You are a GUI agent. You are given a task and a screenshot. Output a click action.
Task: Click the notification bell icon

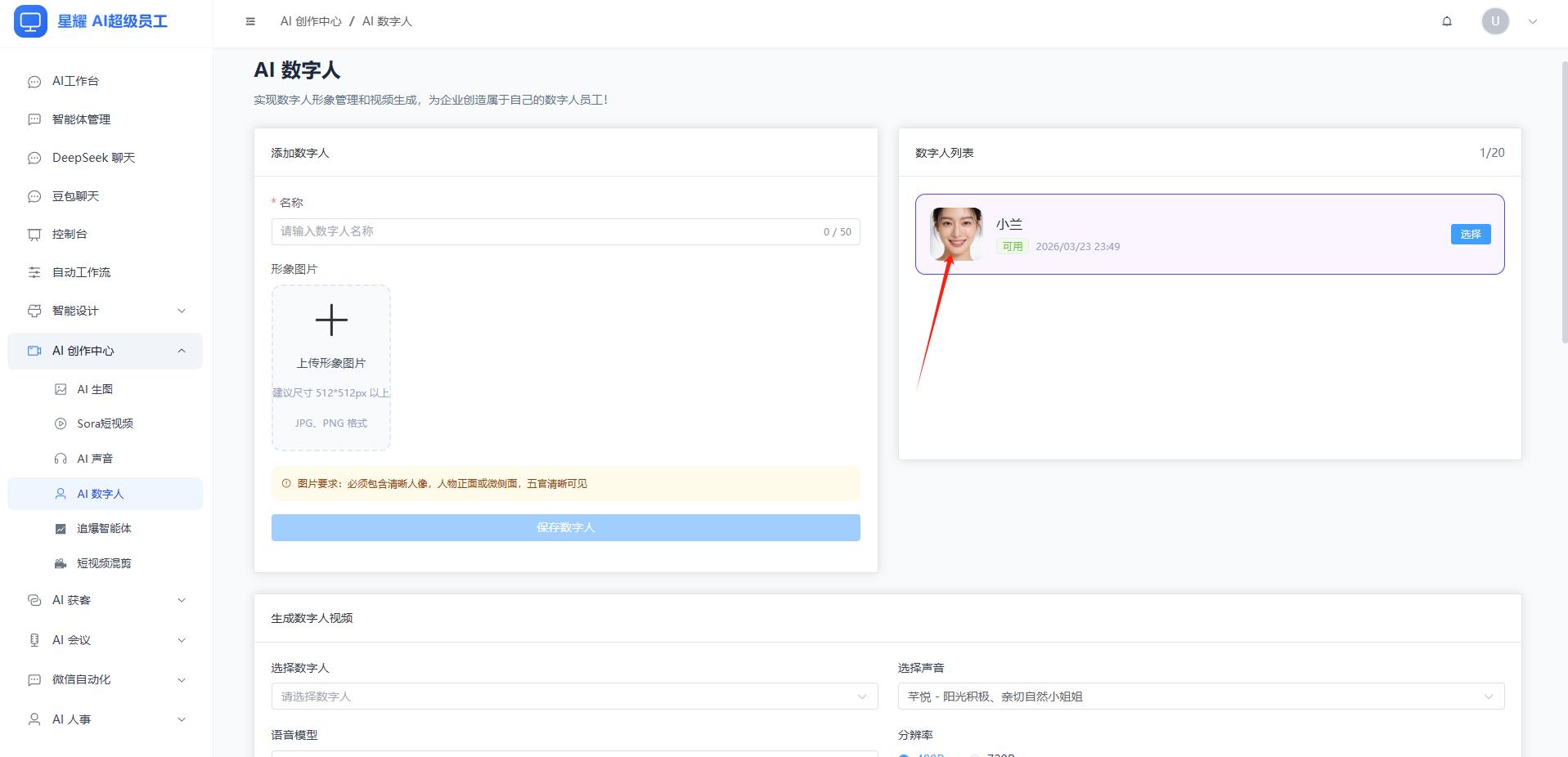click(1446, 21)
